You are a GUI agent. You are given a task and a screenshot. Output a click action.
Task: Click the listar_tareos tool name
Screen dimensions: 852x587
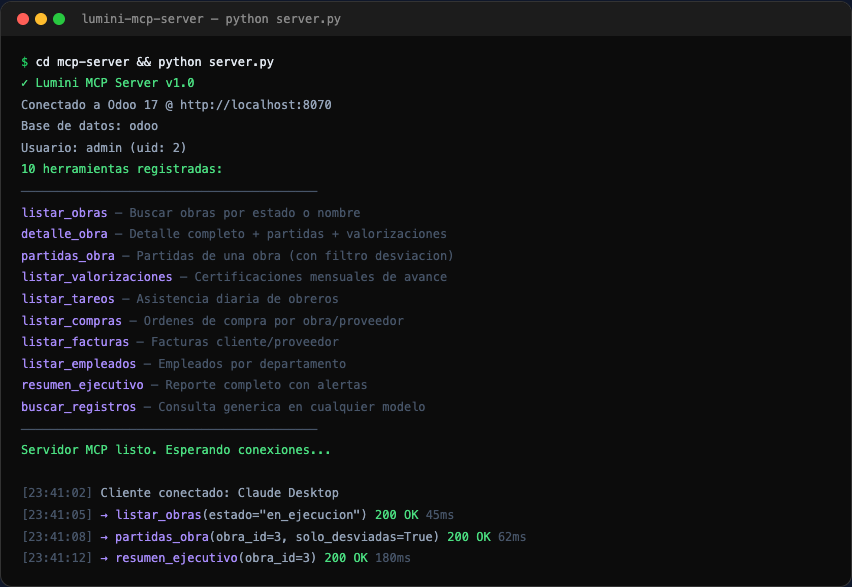68,299
